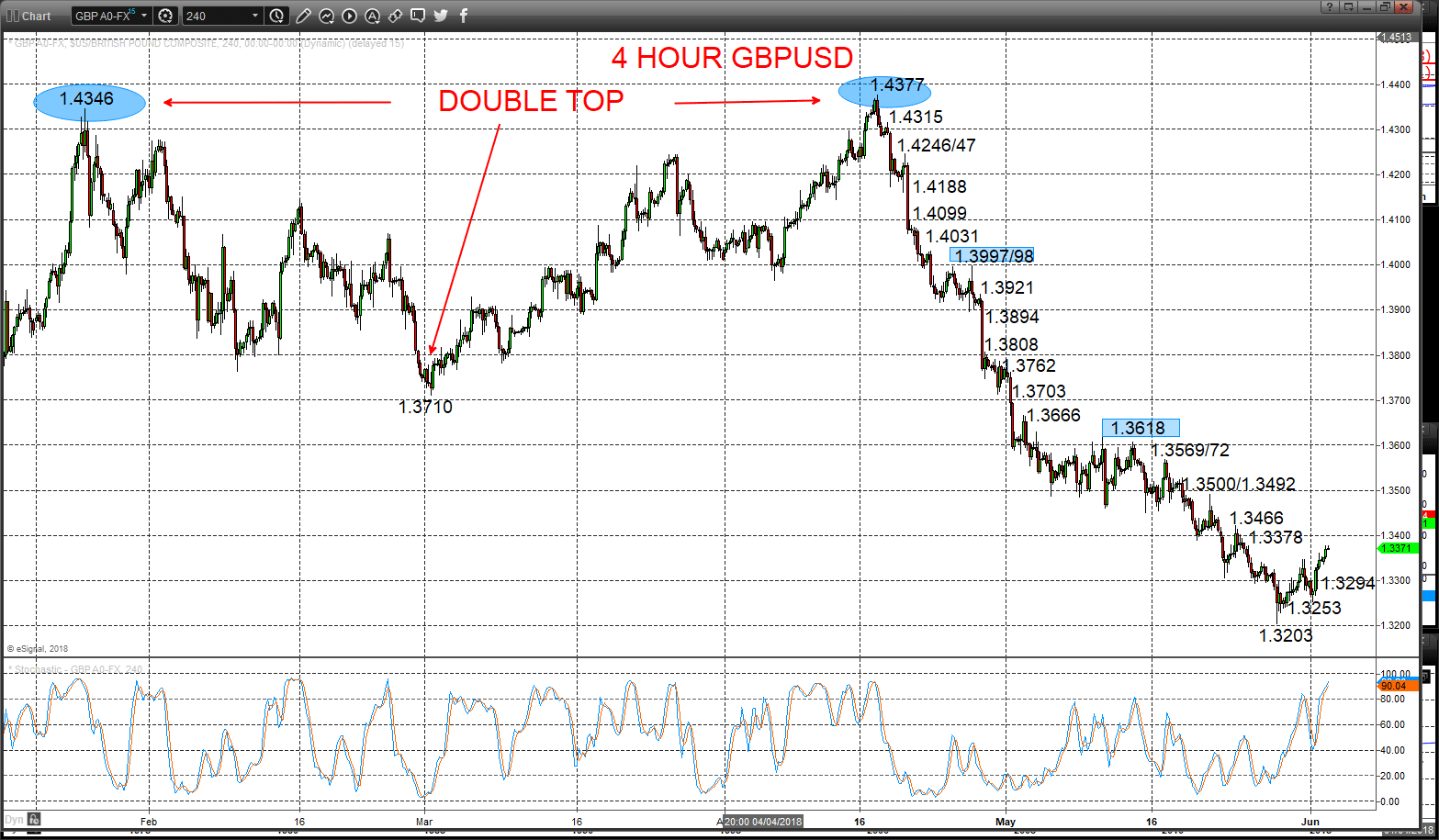
Task: Click the eSignal, 2018 copyright text
Action: point(38,649)
